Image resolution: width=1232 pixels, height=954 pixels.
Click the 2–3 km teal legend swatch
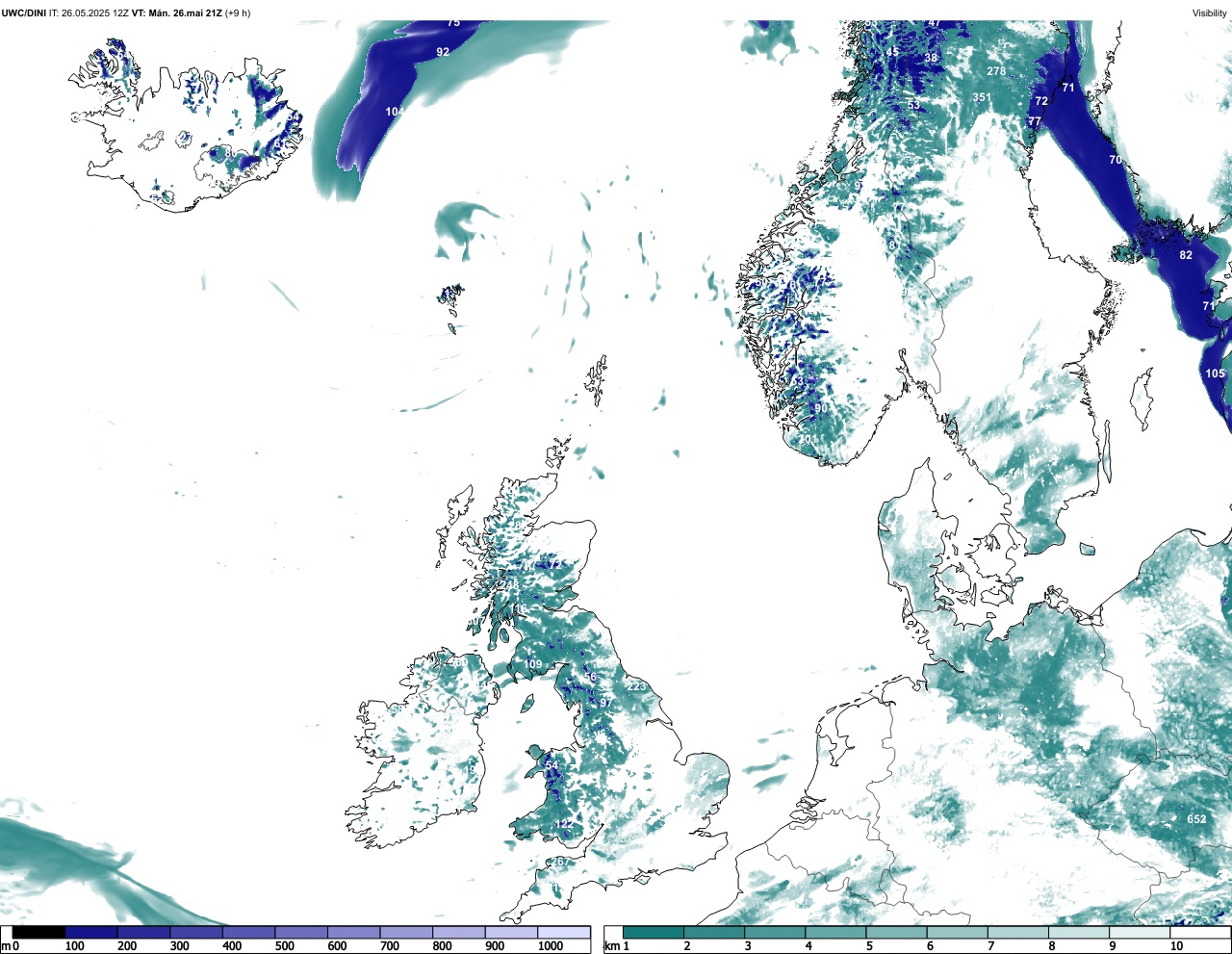[x=714, y=932]
